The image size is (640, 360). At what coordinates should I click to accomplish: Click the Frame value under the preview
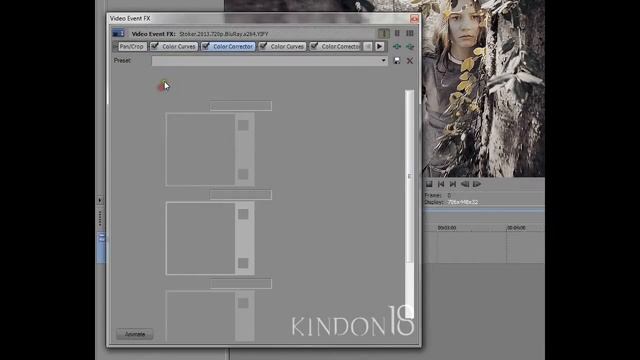point(449,196)
